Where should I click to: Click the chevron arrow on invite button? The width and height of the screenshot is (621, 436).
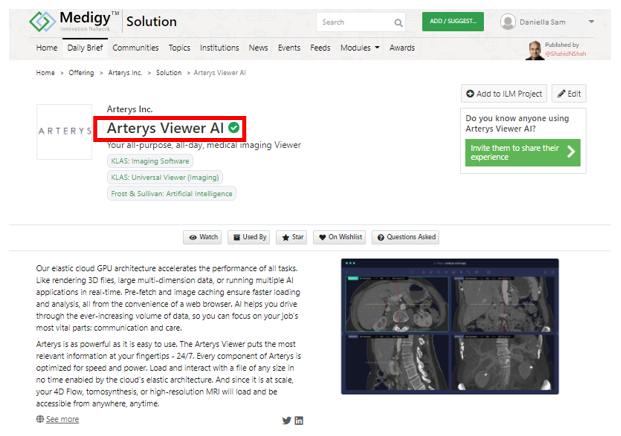[571, 152]
